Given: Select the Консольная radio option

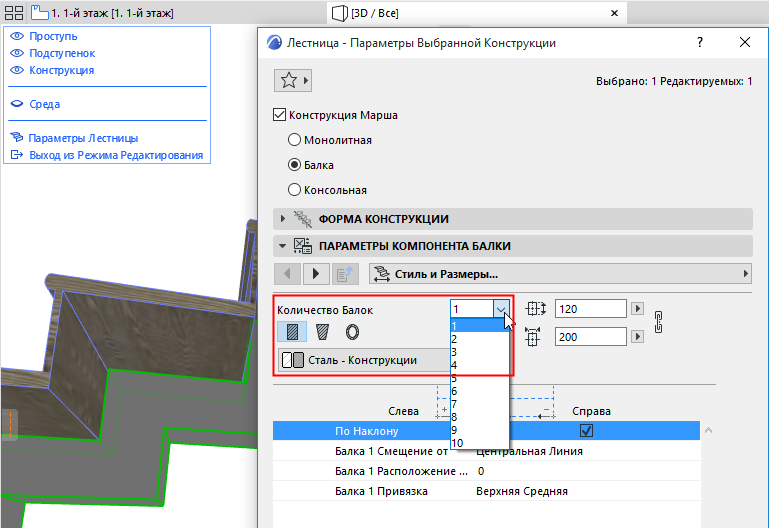Looking at the screenshot, I should click(x=294, y=190).
